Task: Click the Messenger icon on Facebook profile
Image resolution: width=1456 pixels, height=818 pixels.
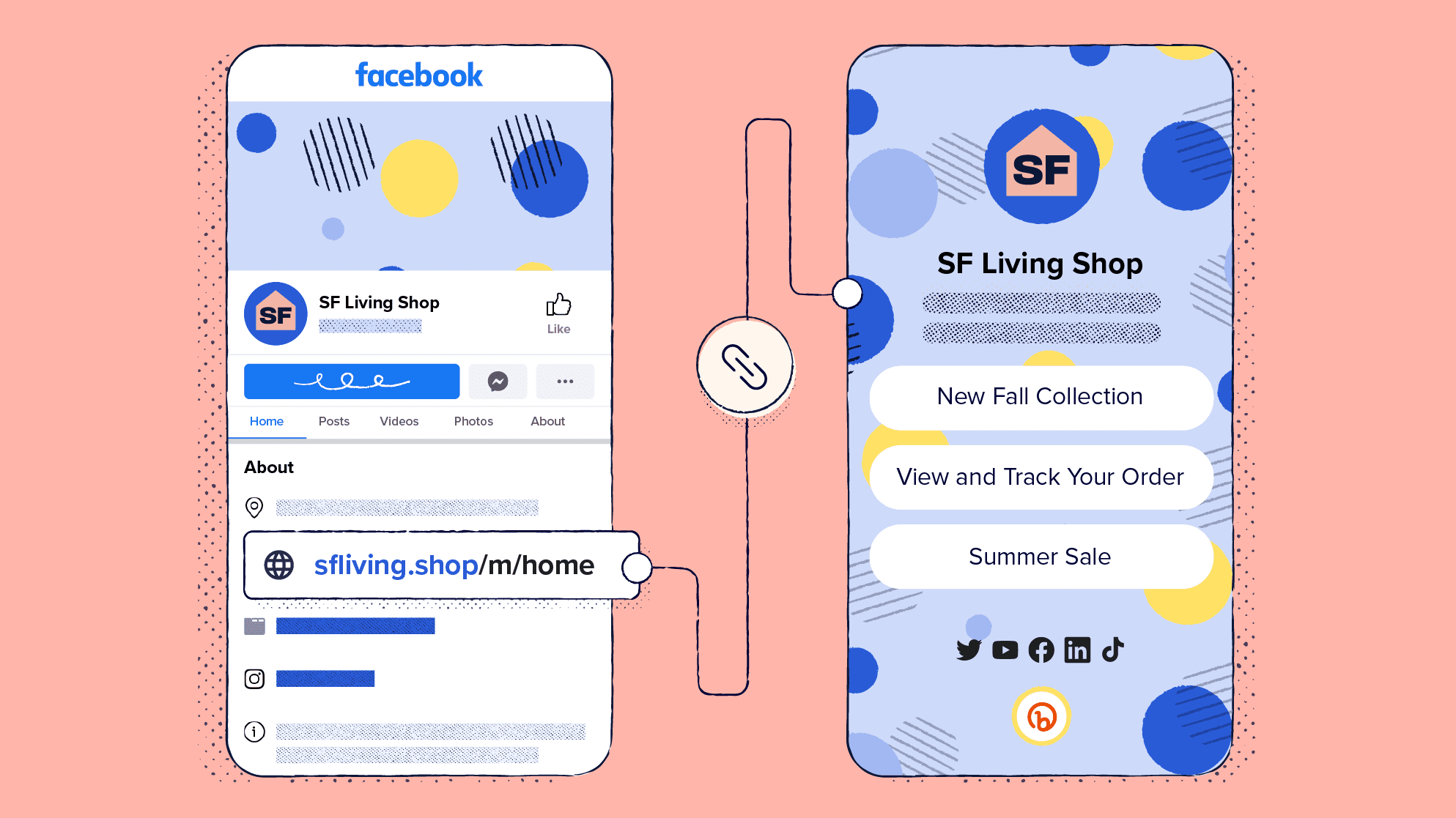Action: tap(498, 381)
